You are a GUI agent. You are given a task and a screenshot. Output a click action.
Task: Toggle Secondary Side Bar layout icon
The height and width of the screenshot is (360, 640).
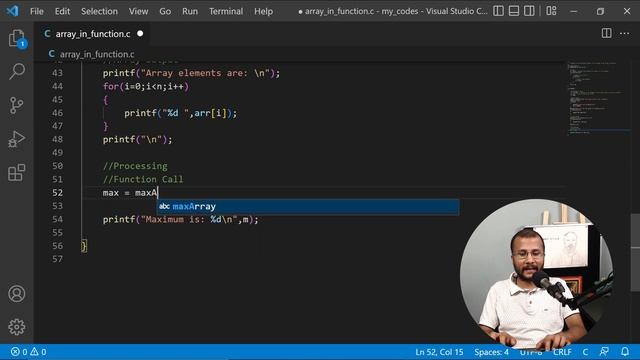coord(529,11)
